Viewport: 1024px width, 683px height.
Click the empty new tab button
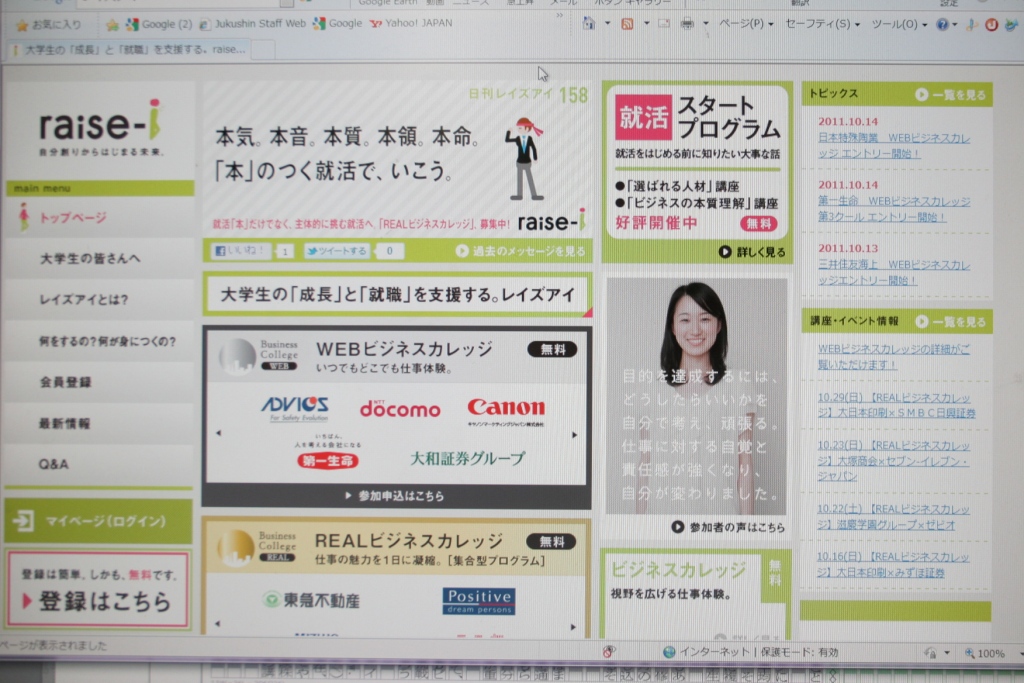[x=263, y=50]
